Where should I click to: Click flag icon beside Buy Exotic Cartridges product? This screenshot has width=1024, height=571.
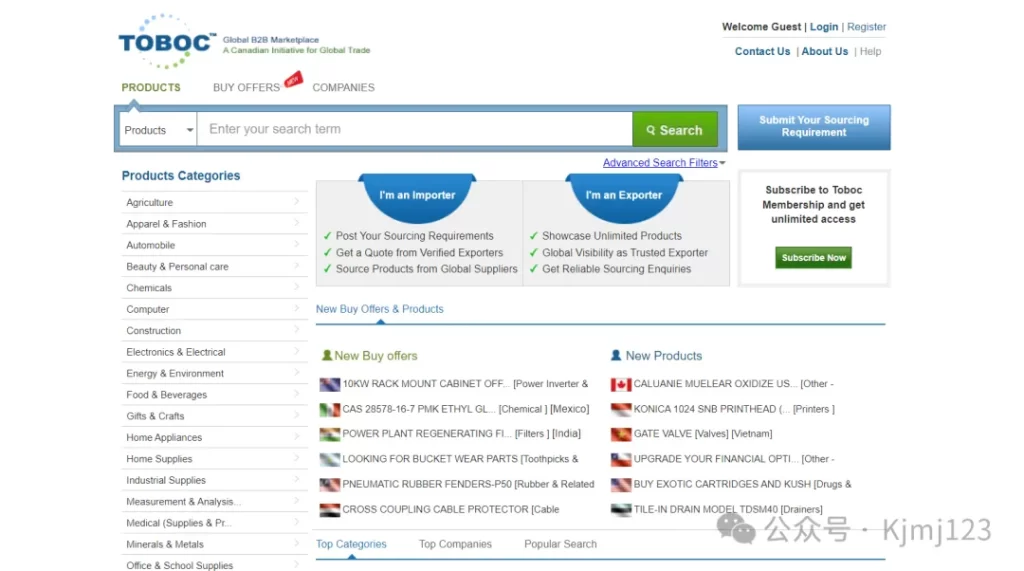[620, 484]
